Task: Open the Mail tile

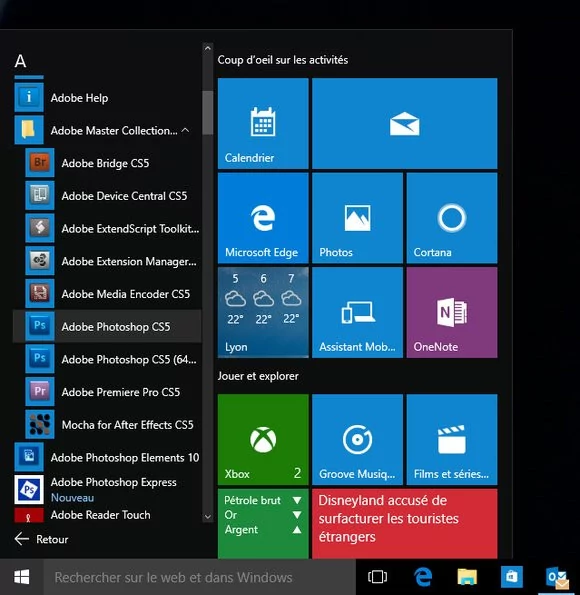Action: click(x=405, y=123)
